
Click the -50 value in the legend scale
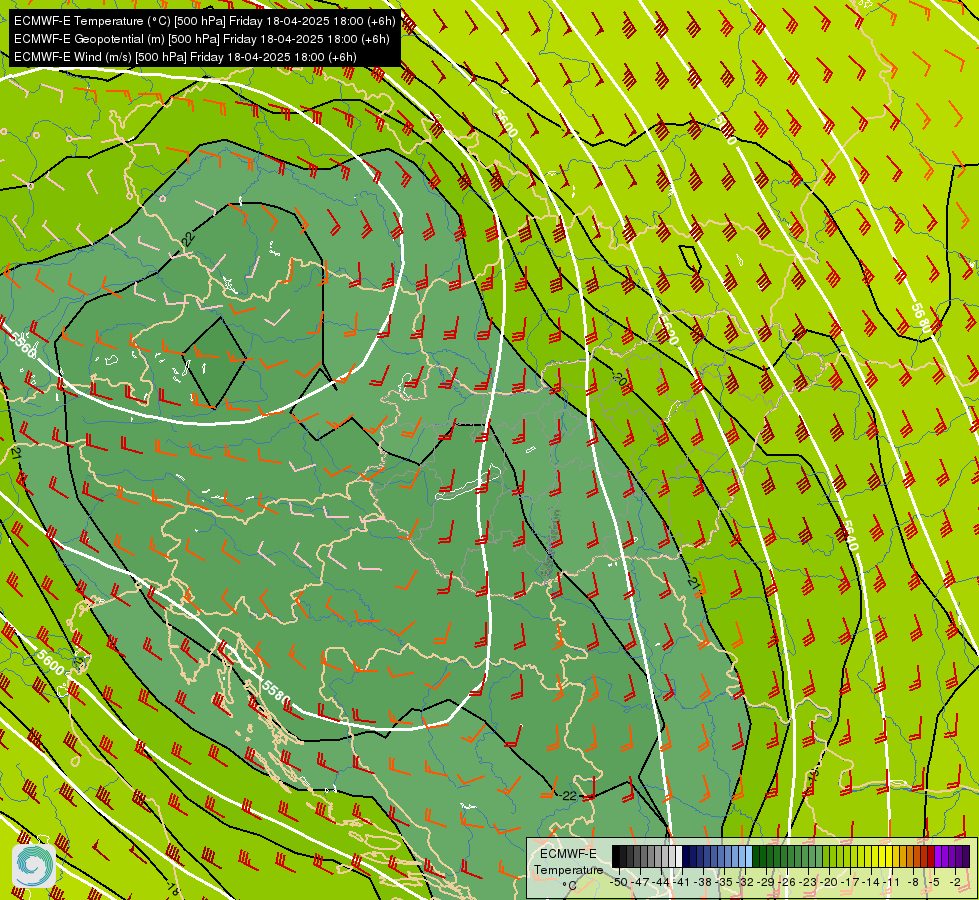(x=619, y=882)
